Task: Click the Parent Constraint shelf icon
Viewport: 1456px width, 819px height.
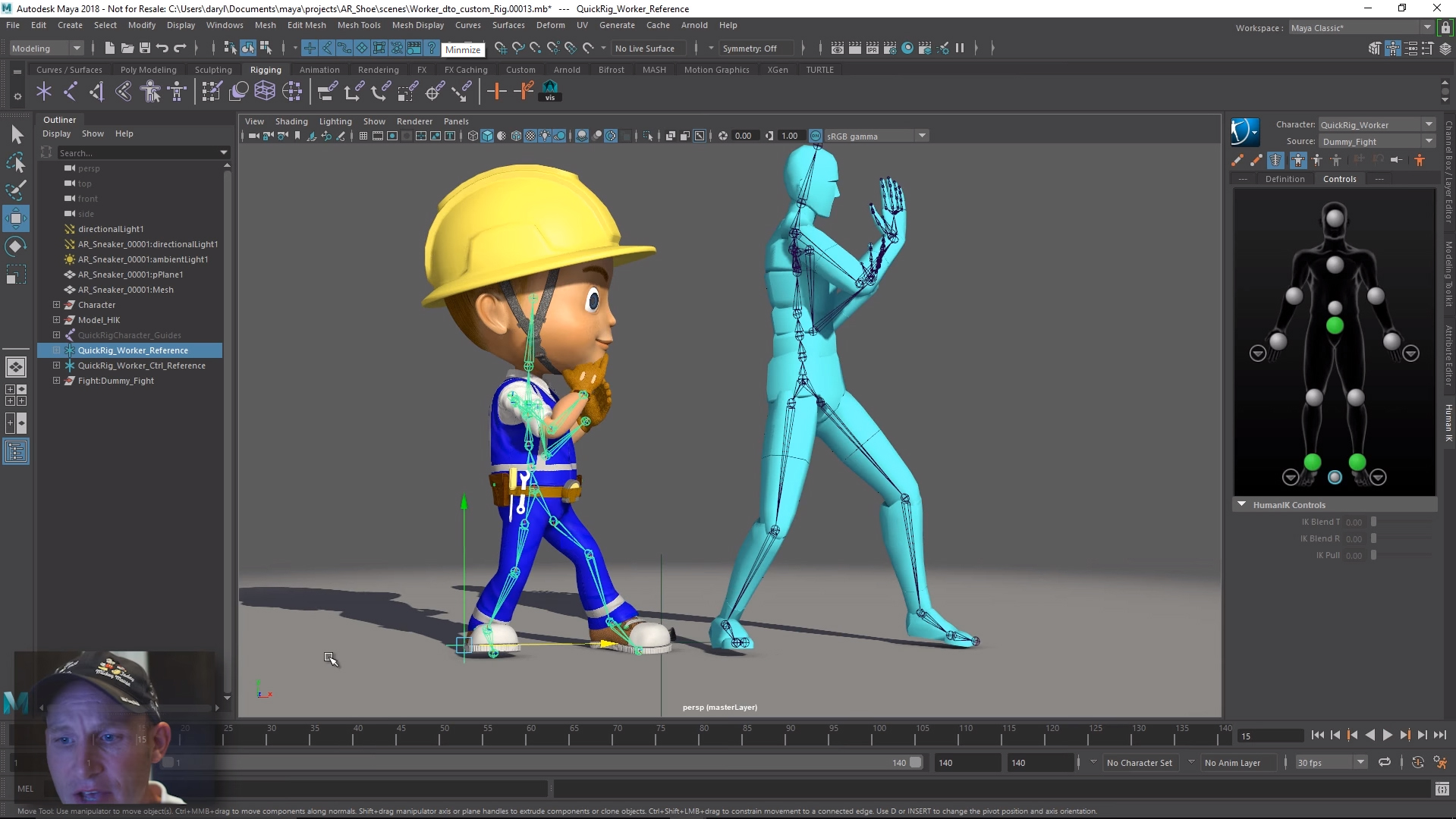Action: (327, 92)
